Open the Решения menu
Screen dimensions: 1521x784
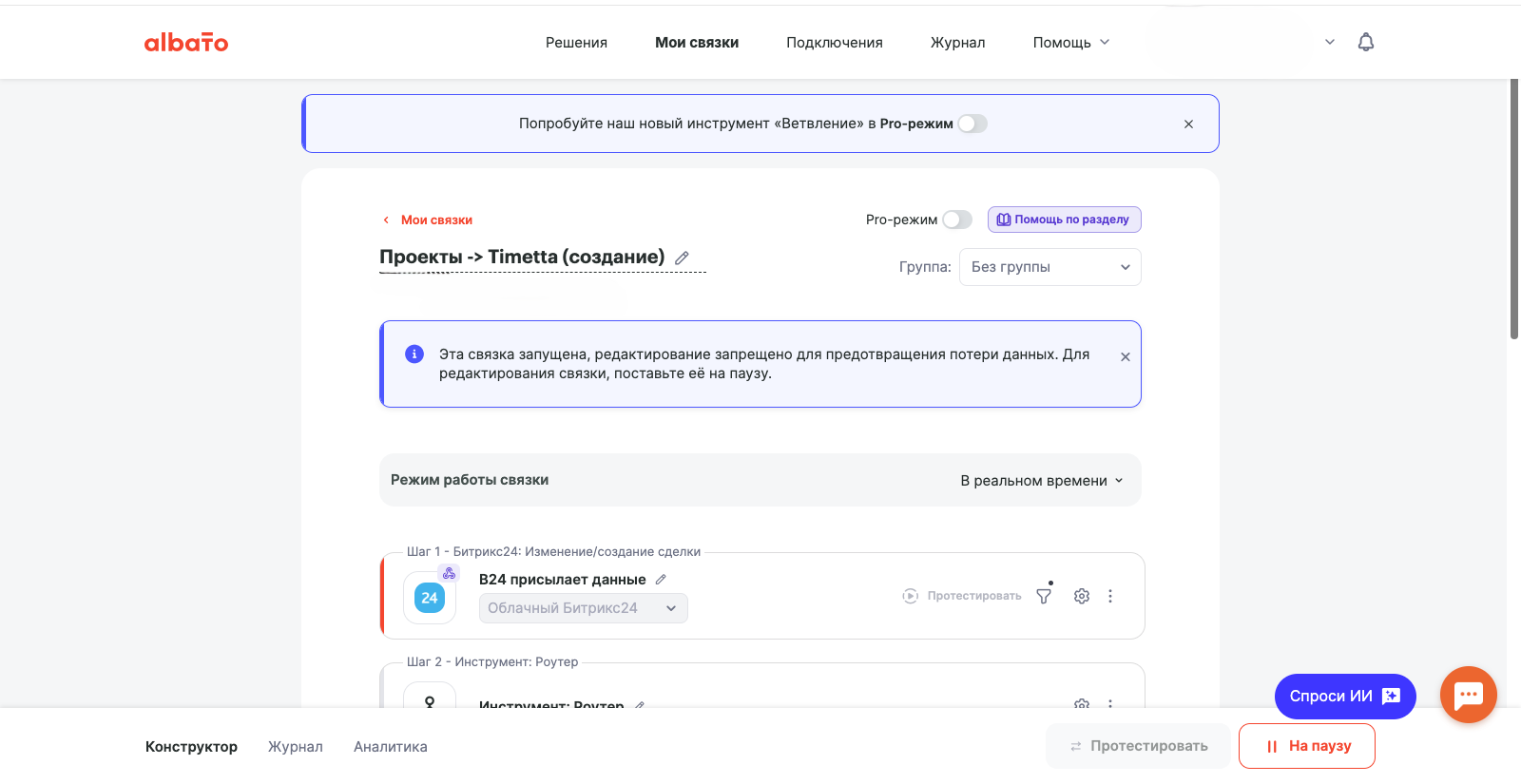576,42
